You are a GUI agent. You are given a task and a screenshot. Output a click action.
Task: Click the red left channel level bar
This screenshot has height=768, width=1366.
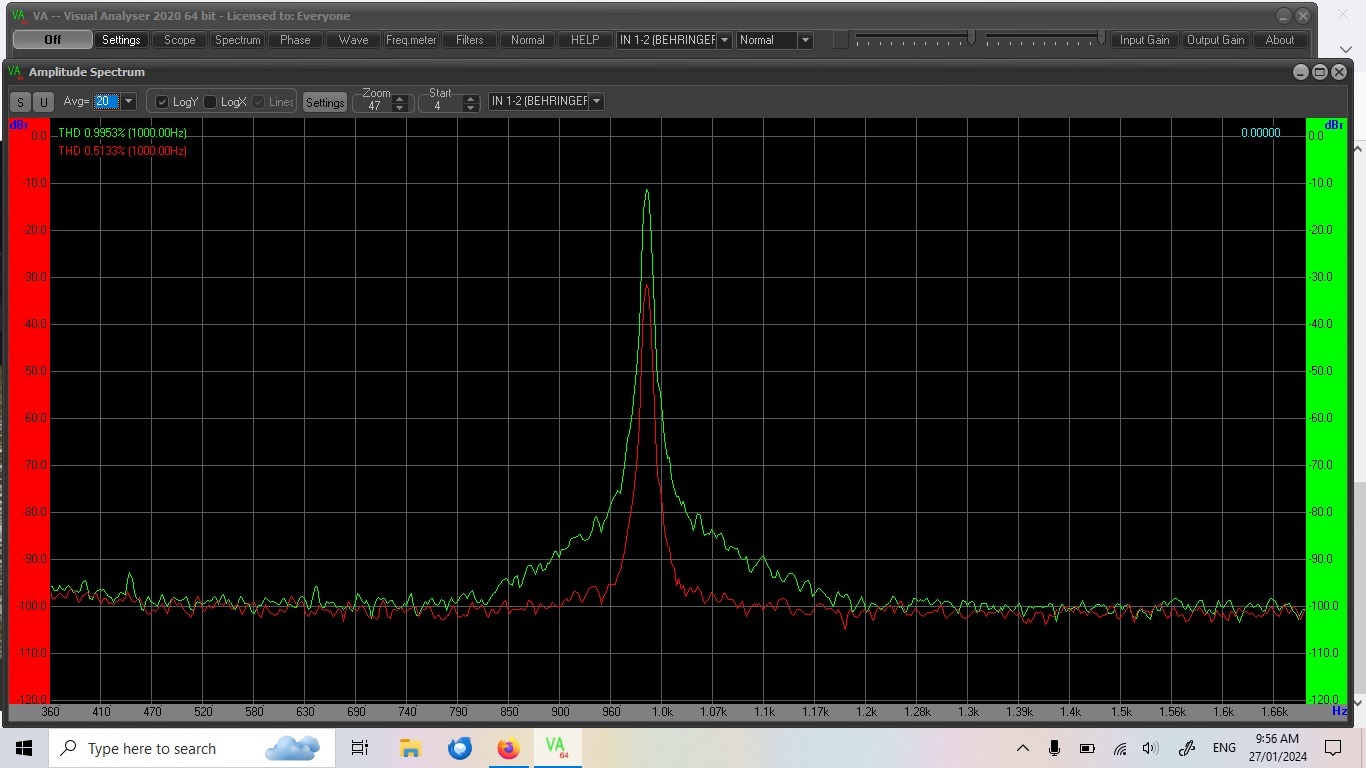coord(29,410)
